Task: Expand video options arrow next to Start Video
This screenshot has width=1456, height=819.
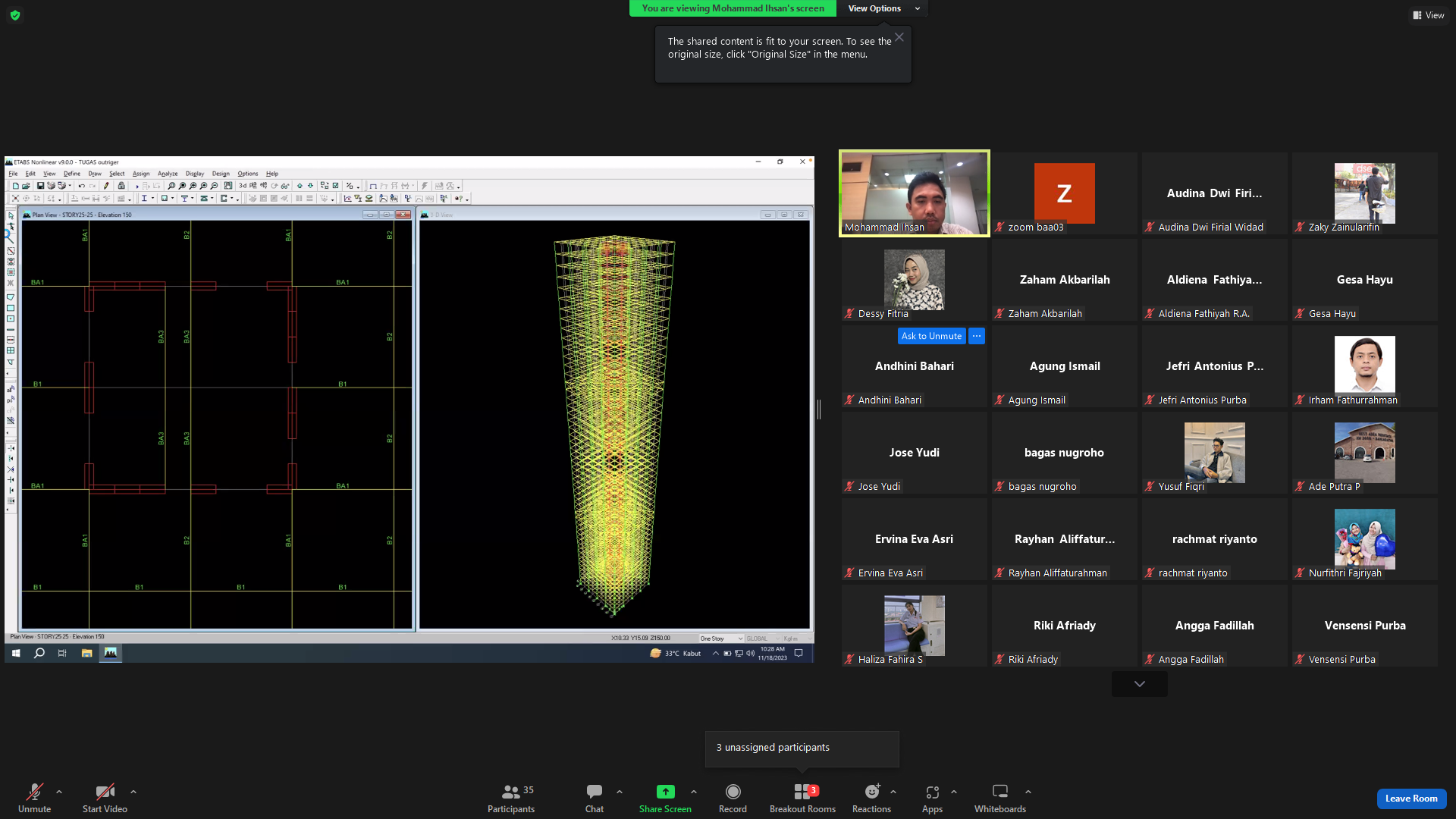Action: click(x=133, y=792)
